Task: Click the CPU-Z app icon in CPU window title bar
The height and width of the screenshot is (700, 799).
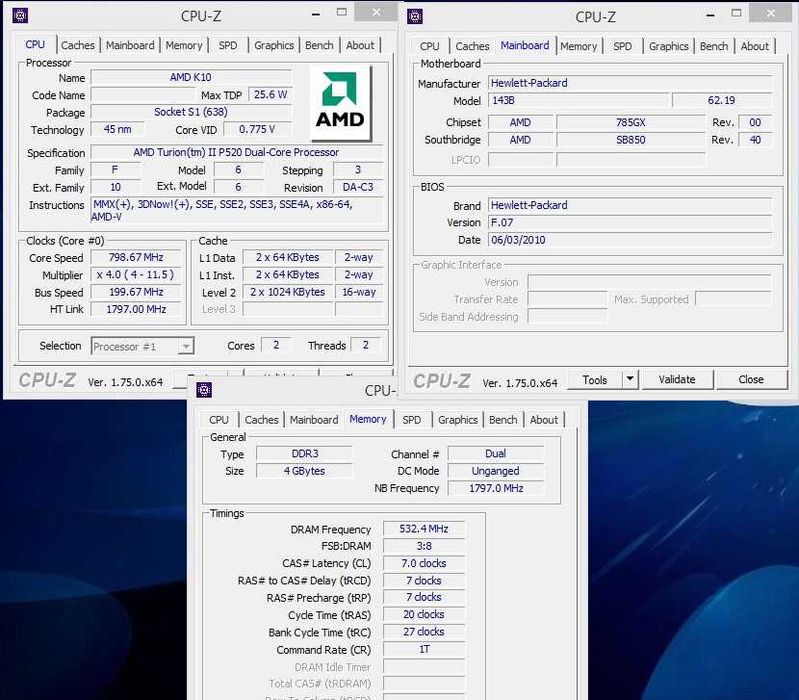Action: tap(20, 15)
